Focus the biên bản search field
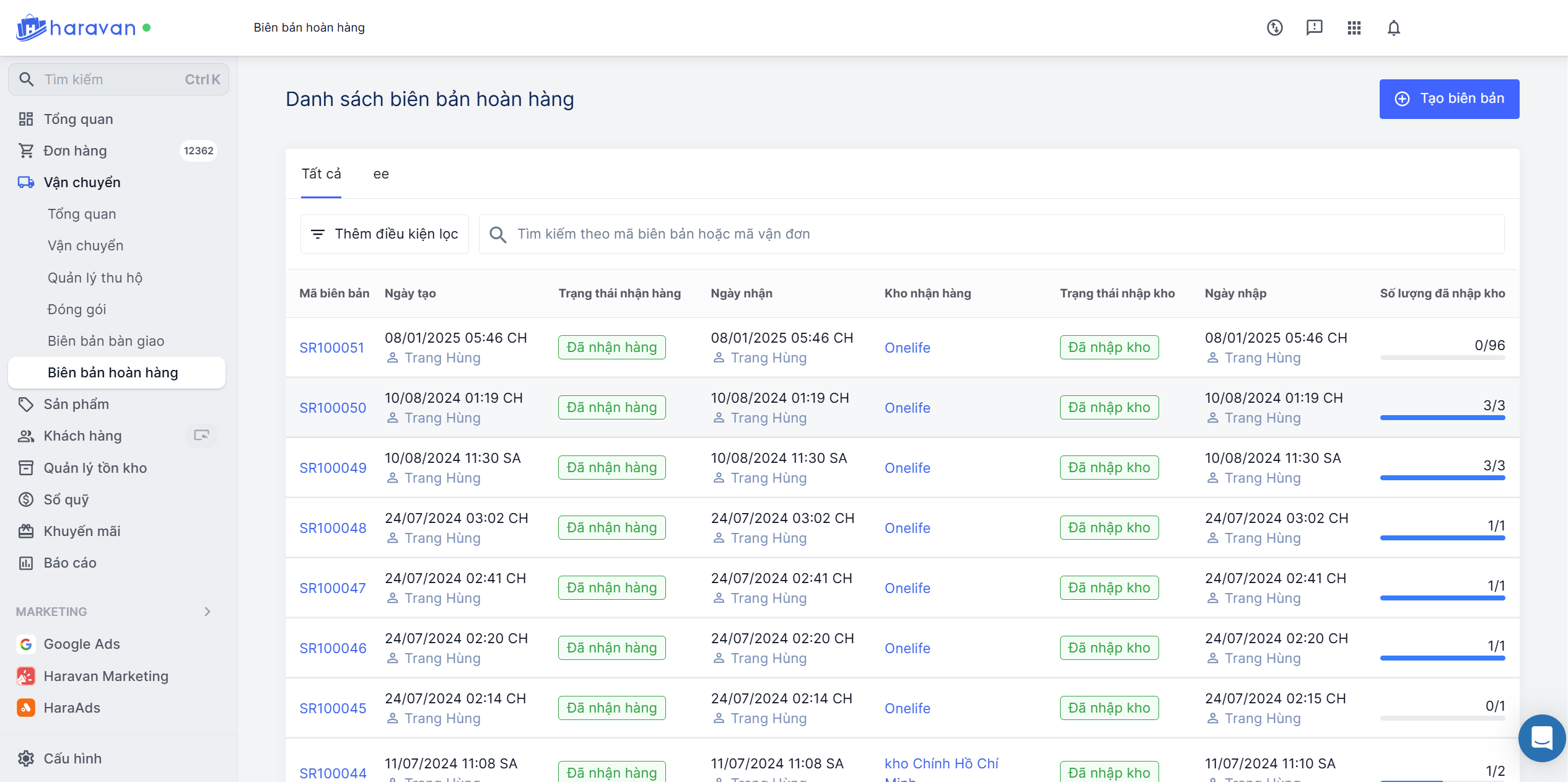This screenshot has height=782, width=1568. [x=991, y=234]
